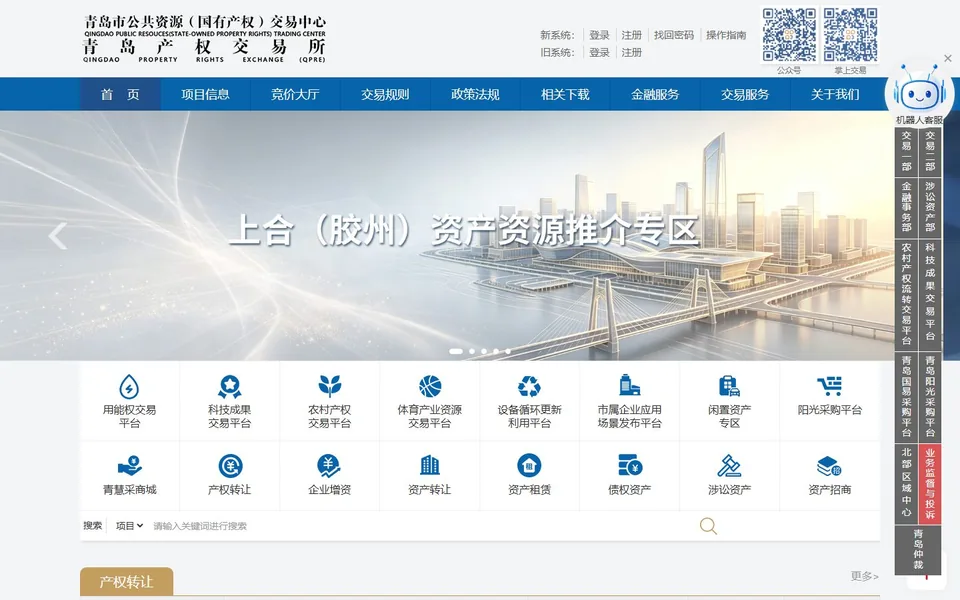Open 债权资产 database icon

tap(629, 465)
